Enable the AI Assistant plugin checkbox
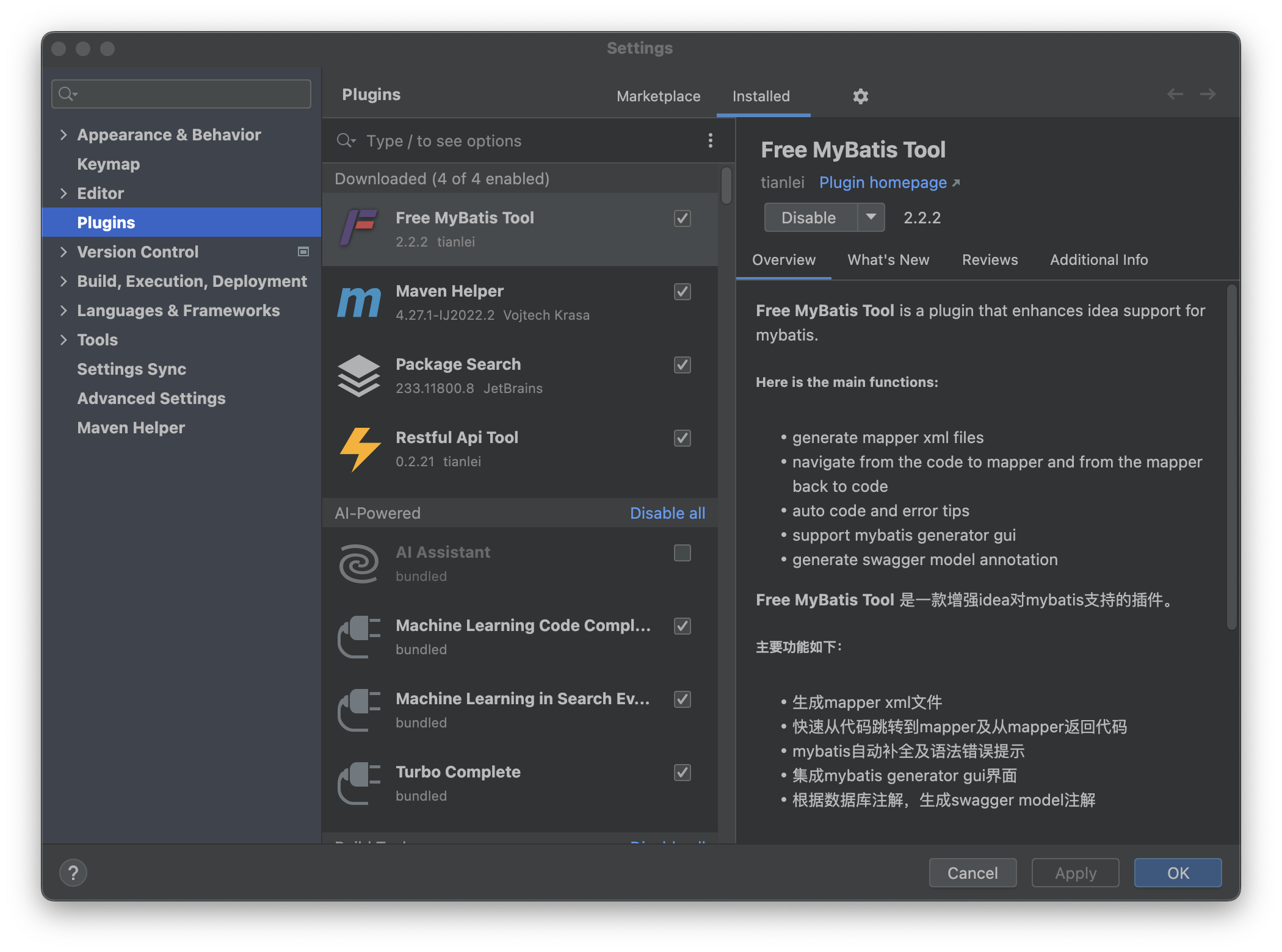This screenshot has width=1282, height=952. (682, 553)
